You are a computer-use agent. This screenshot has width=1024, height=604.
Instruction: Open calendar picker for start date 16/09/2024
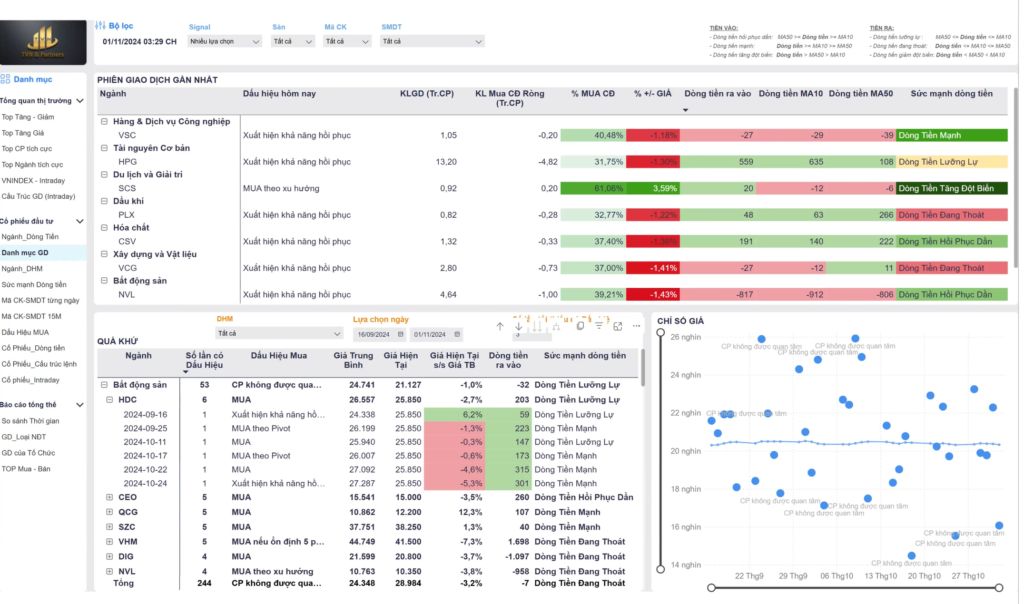(x=400, y=334)
